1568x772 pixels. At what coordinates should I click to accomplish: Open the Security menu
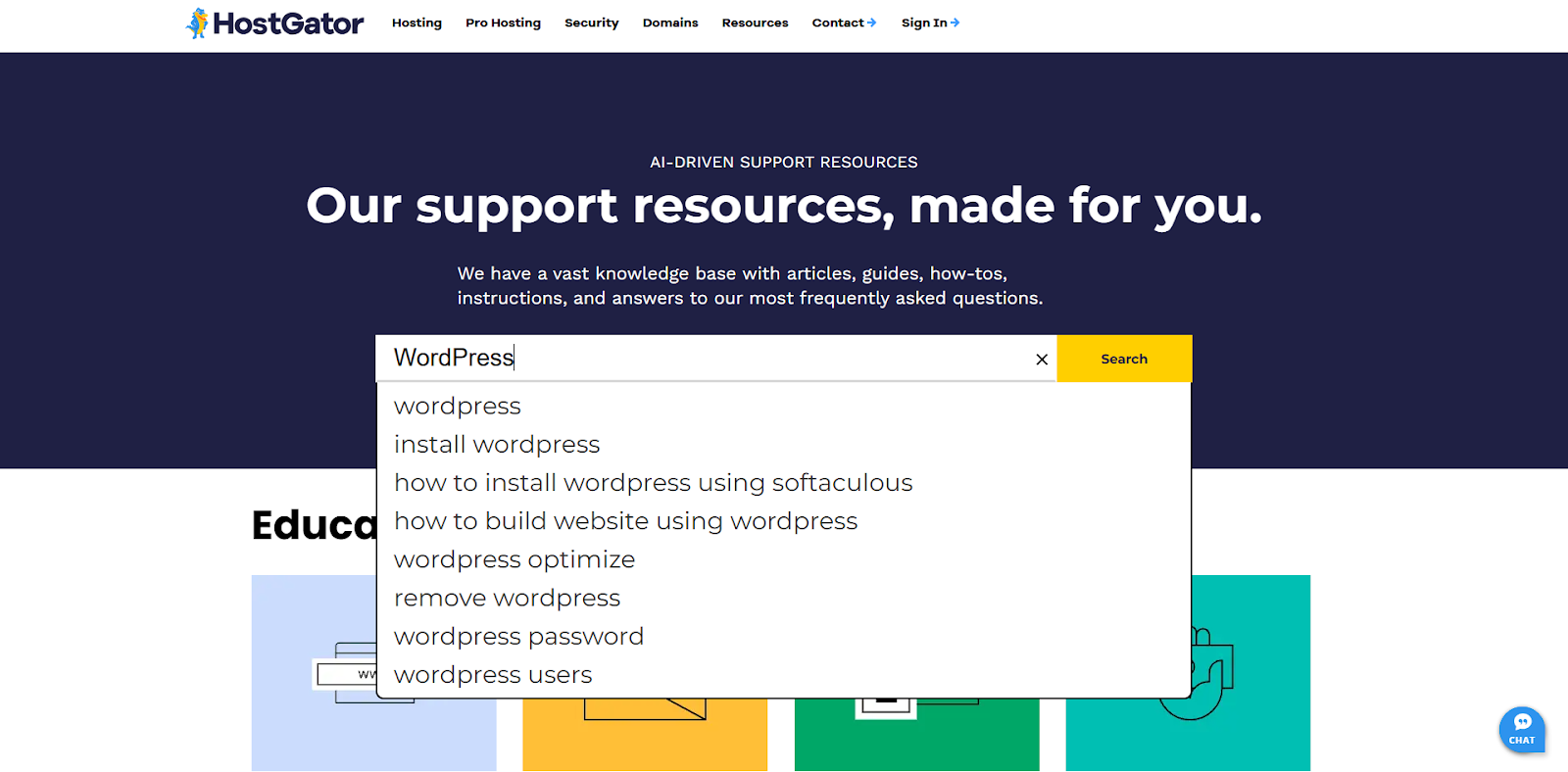point(591,23)
